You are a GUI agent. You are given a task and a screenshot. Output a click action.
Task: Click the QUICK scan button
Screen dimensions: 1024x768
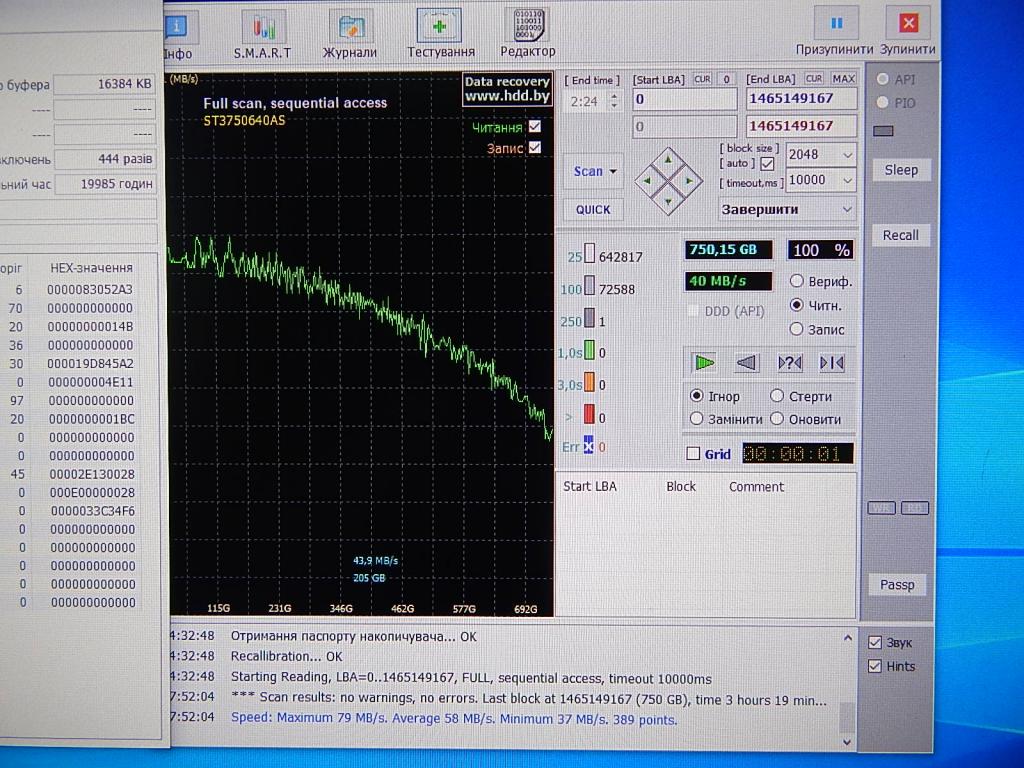coord(593,210)
